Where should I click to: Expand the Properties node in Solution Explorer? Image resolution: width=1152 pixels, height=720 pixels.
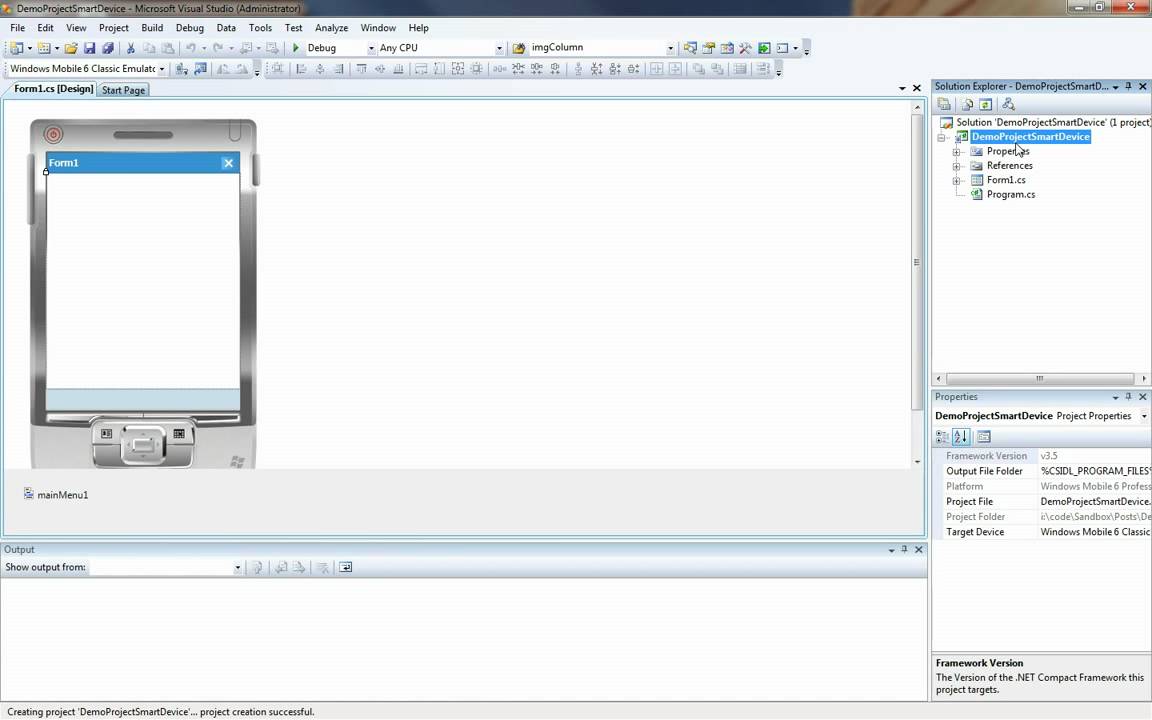(x=956, y=152)
